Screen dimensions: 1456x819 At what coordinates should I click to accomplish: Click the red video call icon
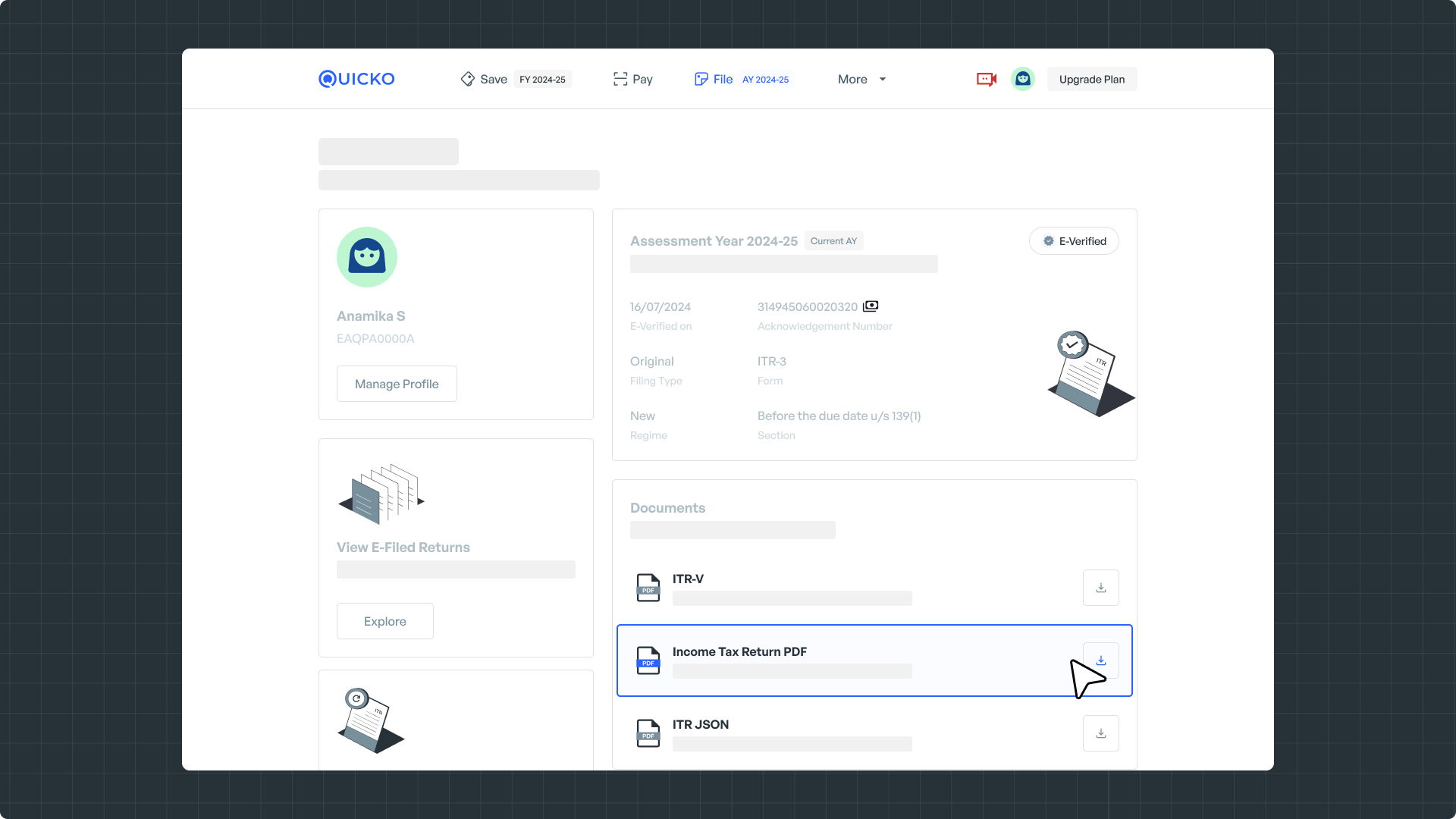pos(986,79)
